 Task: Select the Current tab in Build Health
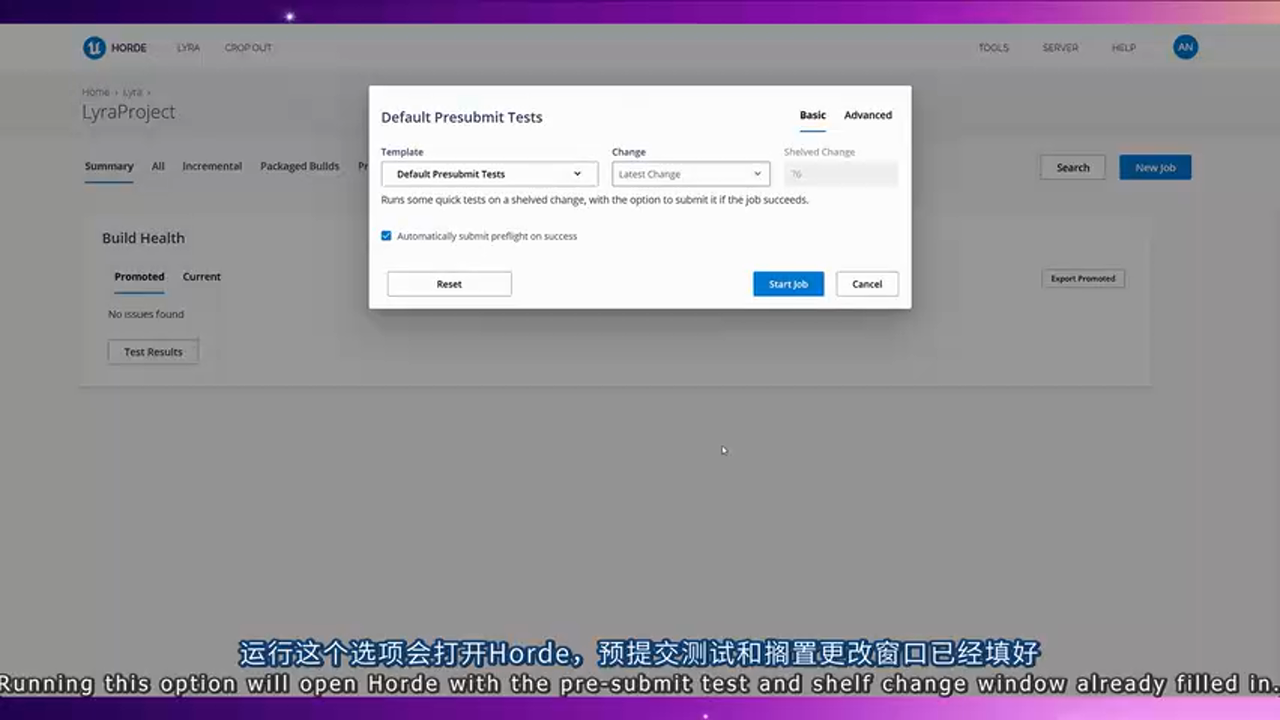tap(201, 276)
